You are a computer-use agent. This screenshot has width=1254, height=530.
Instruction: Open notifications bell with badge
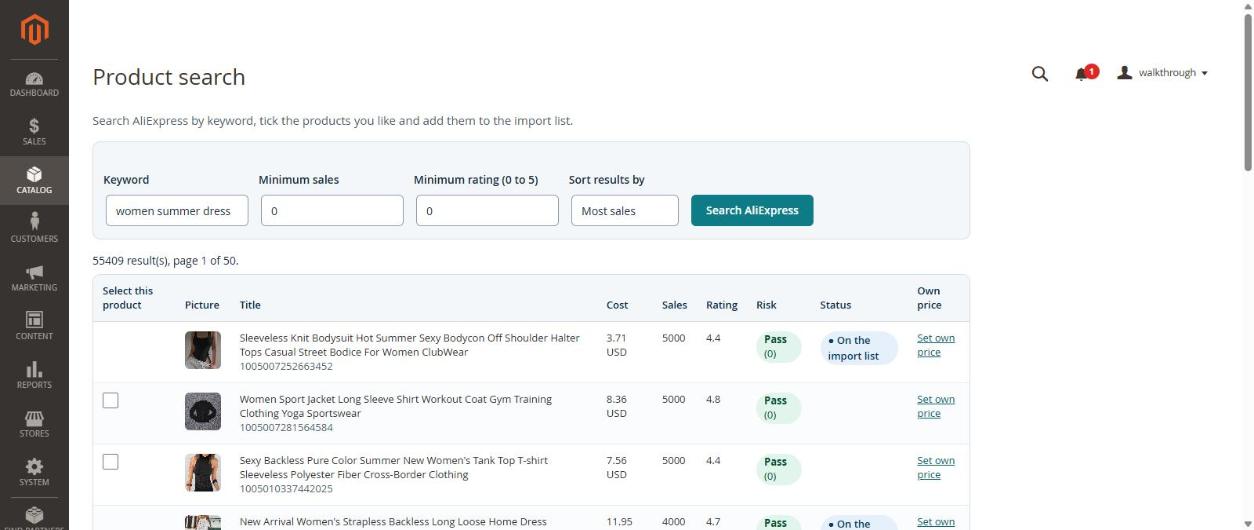click(x=1086, y=73)
